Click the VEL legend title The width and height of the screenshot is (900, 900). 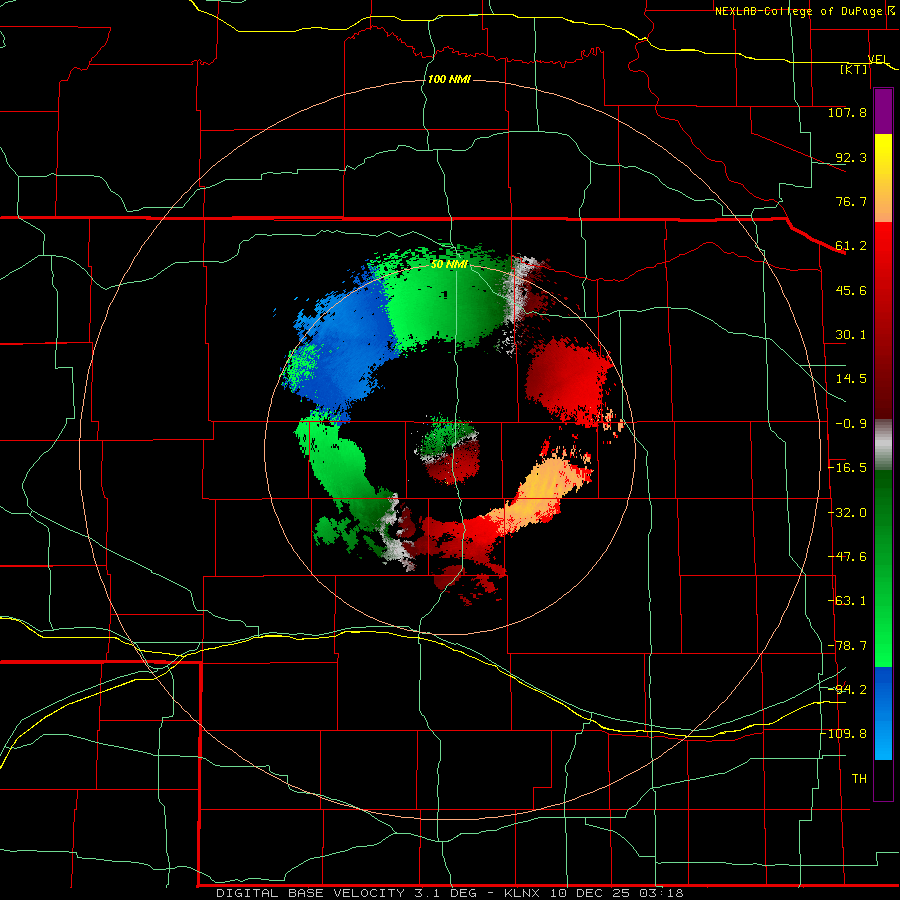(878, 59)
